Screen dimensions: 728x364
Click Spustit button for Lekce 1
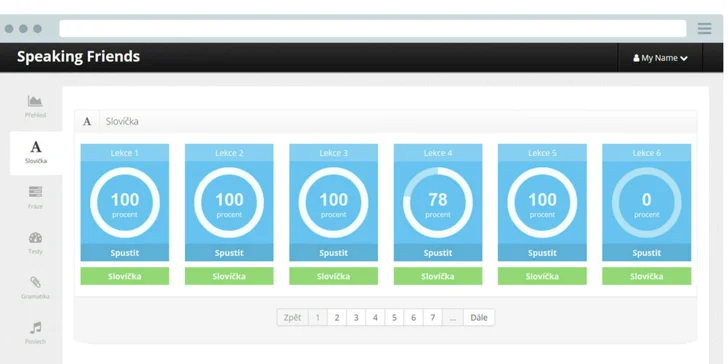coord(125,253)
